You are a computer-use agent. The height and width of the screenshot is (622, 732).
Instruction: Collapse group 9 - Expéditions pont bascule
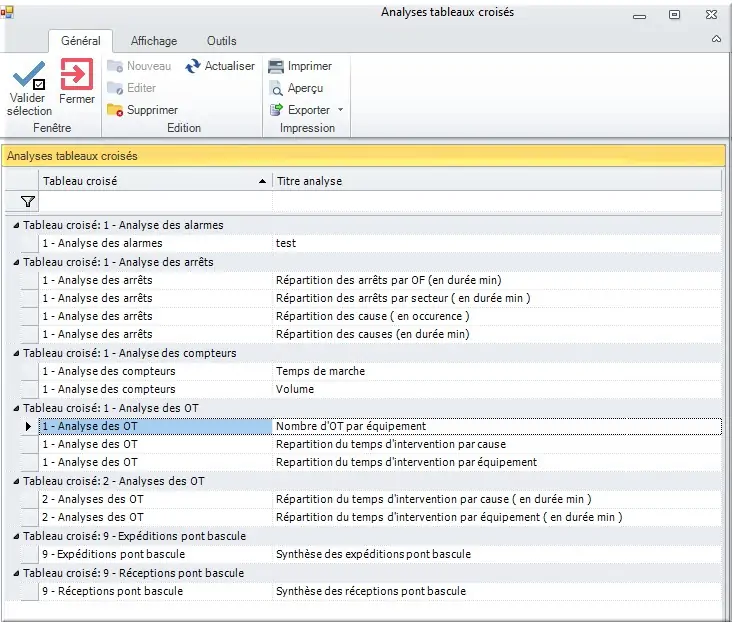(x=16, y=537)
